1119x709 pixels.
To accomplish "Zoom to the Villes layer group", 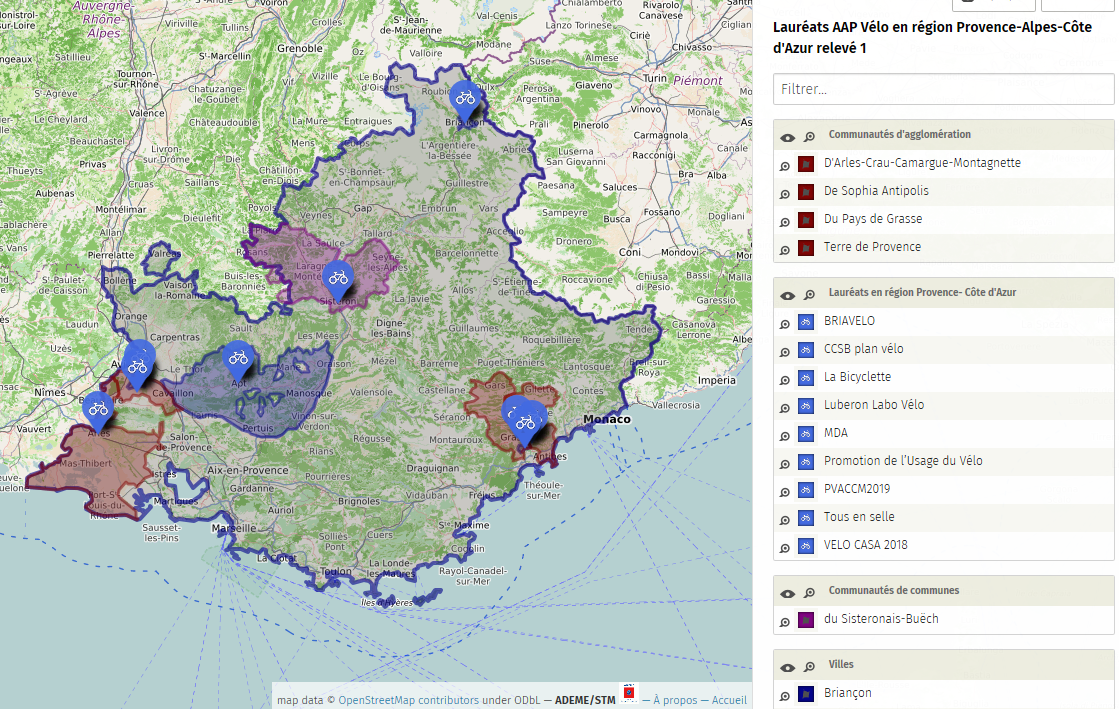I will (809, 668).
